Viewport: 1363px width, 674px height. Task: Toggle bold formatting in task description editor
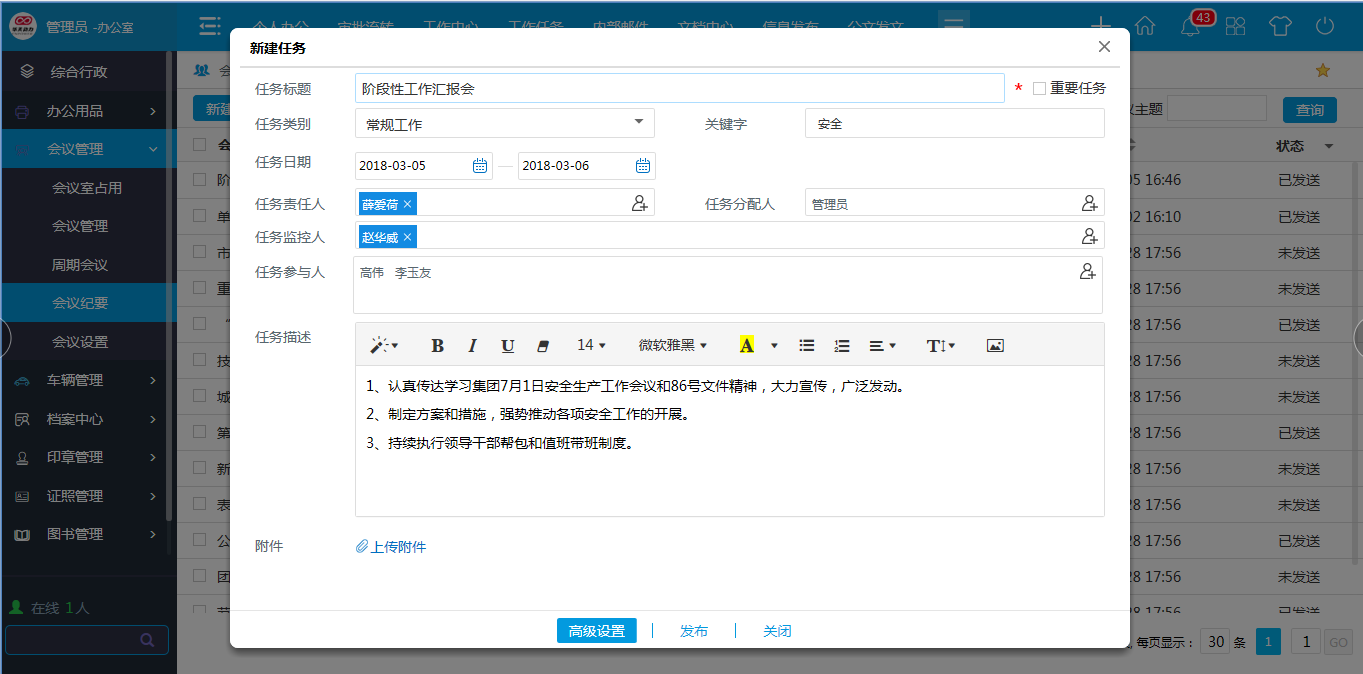(x=437, y=345)
